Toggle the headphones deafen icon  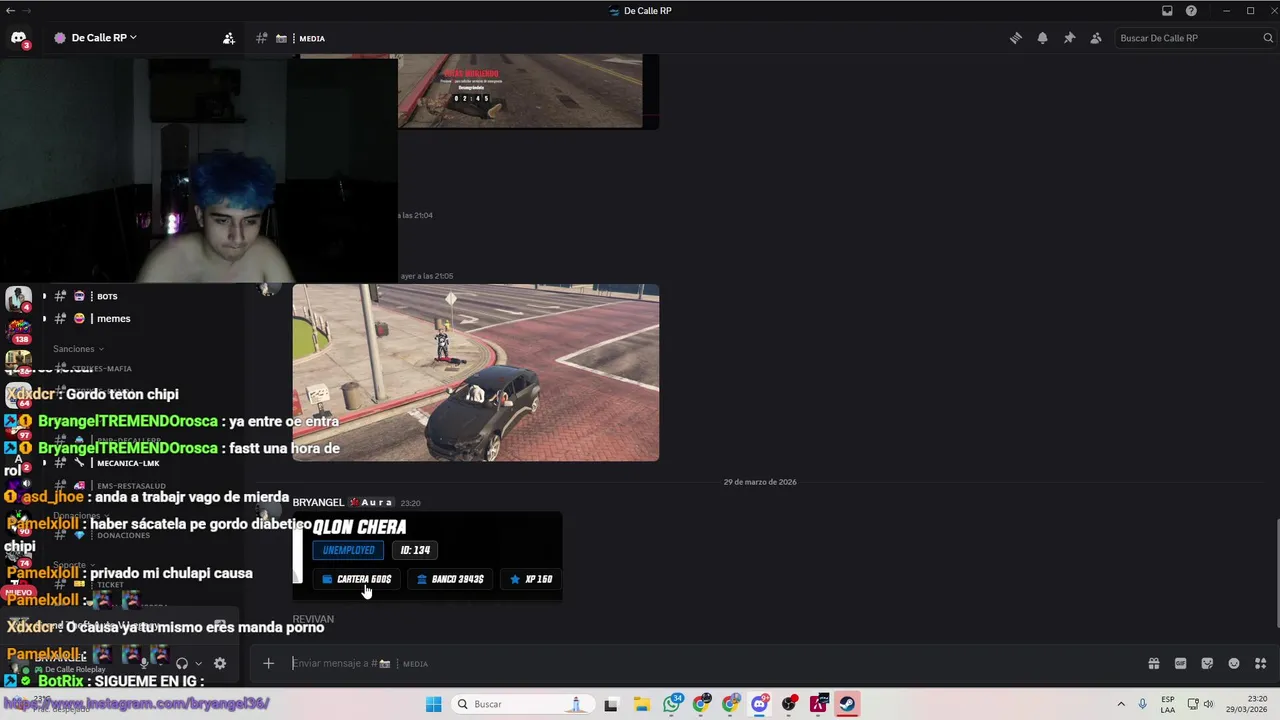pyautogui.click(x=182, y=663)
